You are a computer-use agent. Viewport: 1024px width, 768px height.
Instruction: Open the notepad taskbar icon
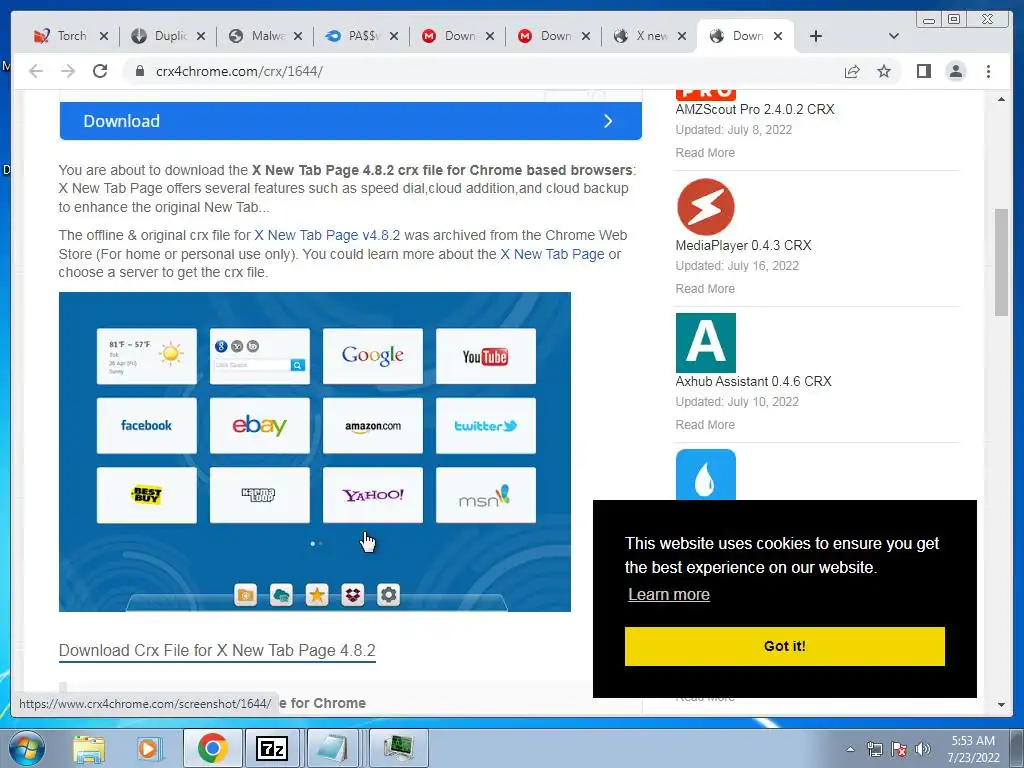tap(333, 748)
